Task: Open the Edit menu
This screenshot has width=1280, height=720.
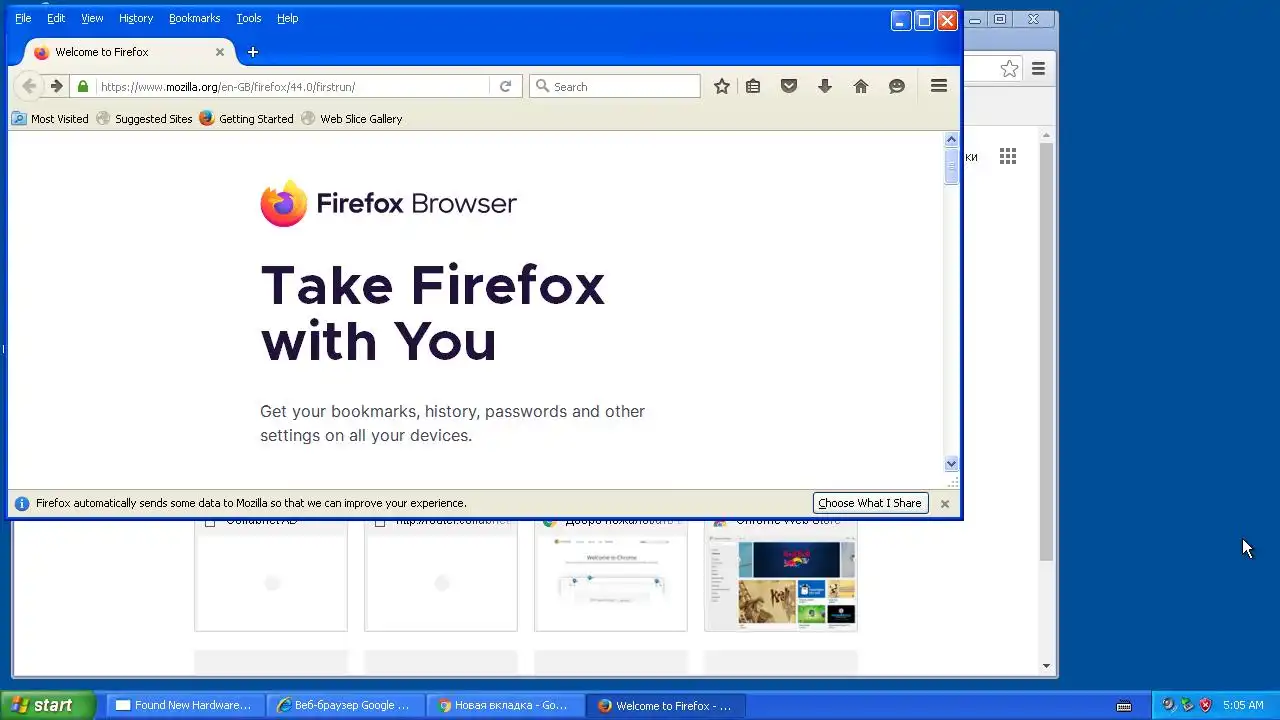Action: (x=56, y=18)
